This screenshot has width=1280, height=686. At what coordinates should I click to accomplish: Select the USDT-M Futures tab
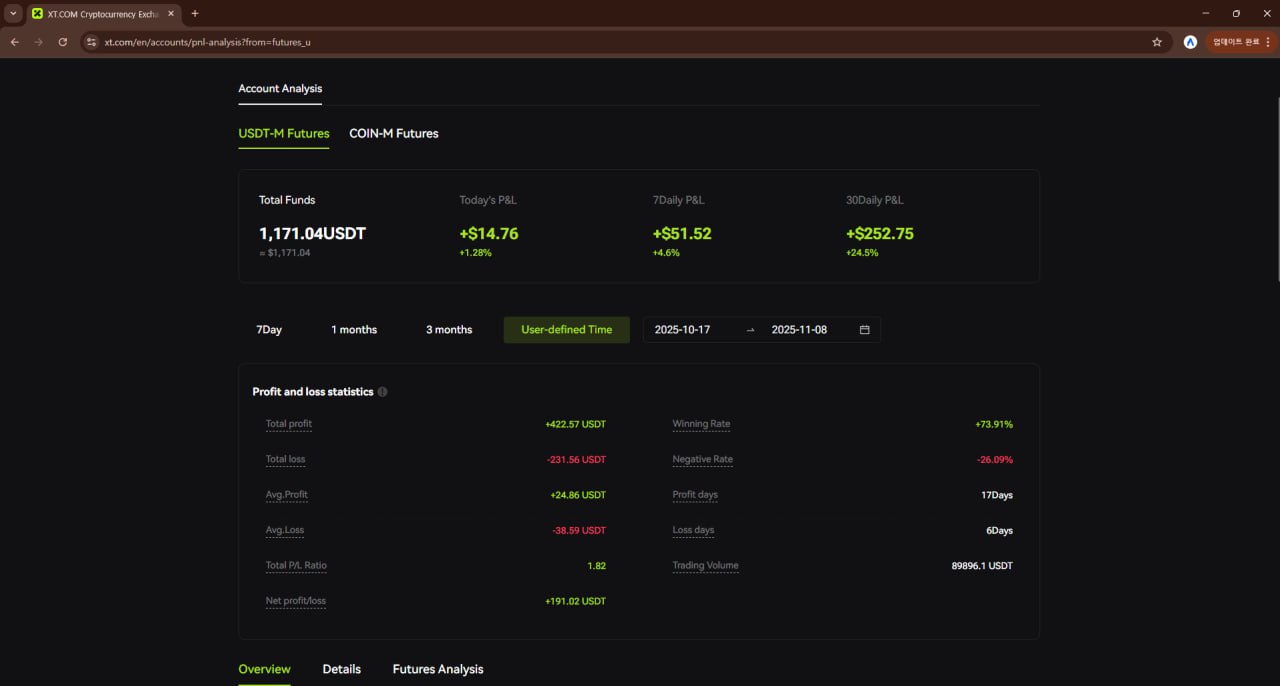pos(284,133)
